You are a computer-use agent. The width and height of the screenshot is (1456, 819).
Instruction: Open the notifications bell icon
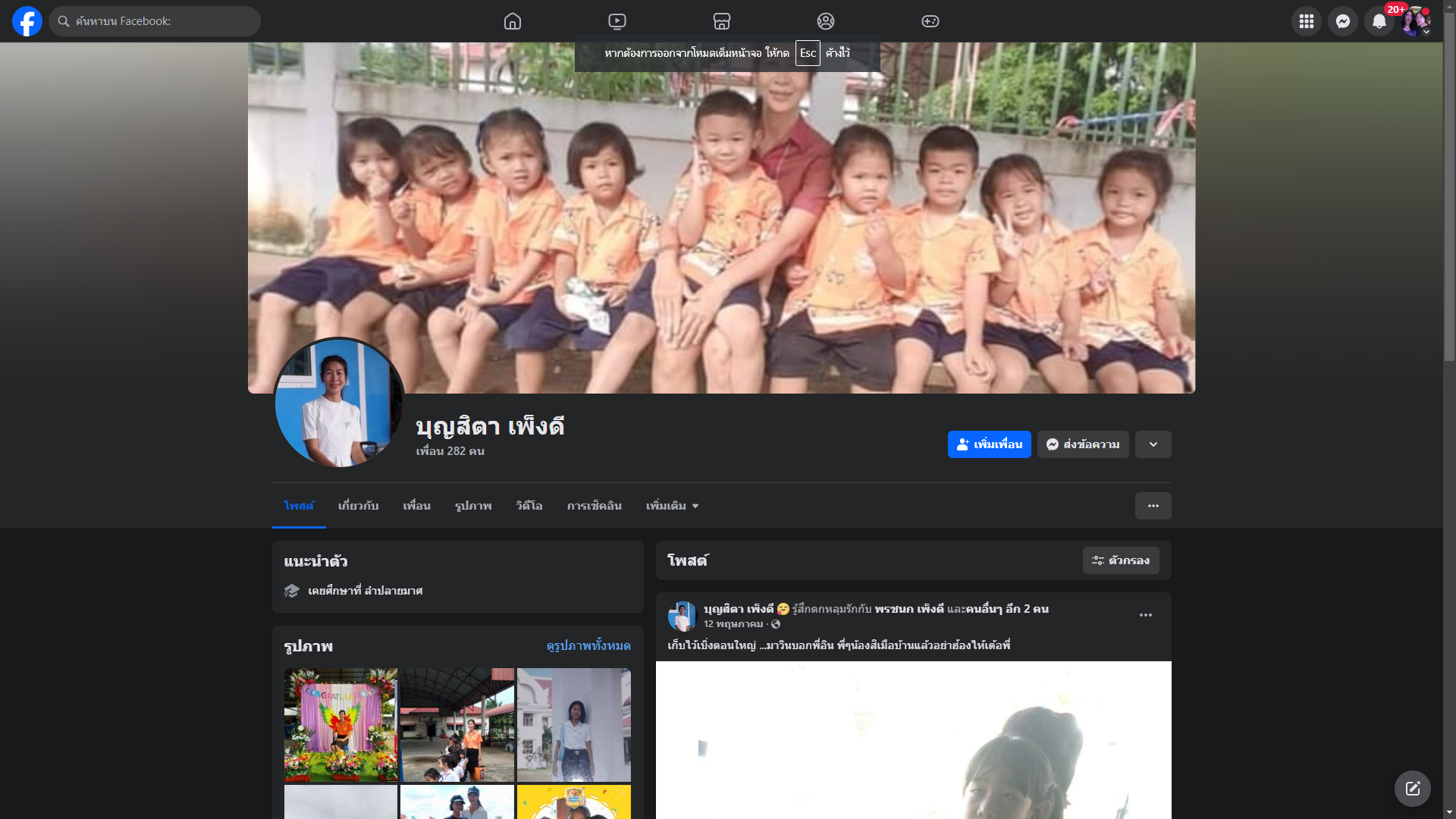pyautogui.click(x=1379, y=21)
